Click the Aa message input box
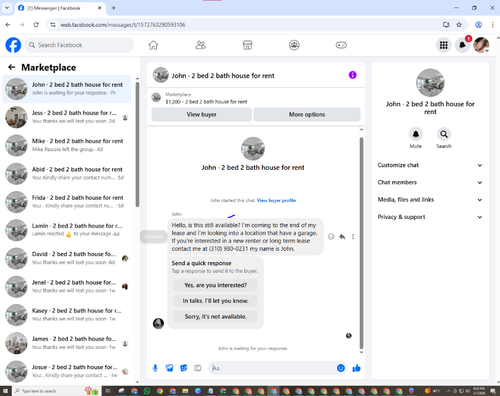Viewport: 500px width, 396px height. pos(273,368)
